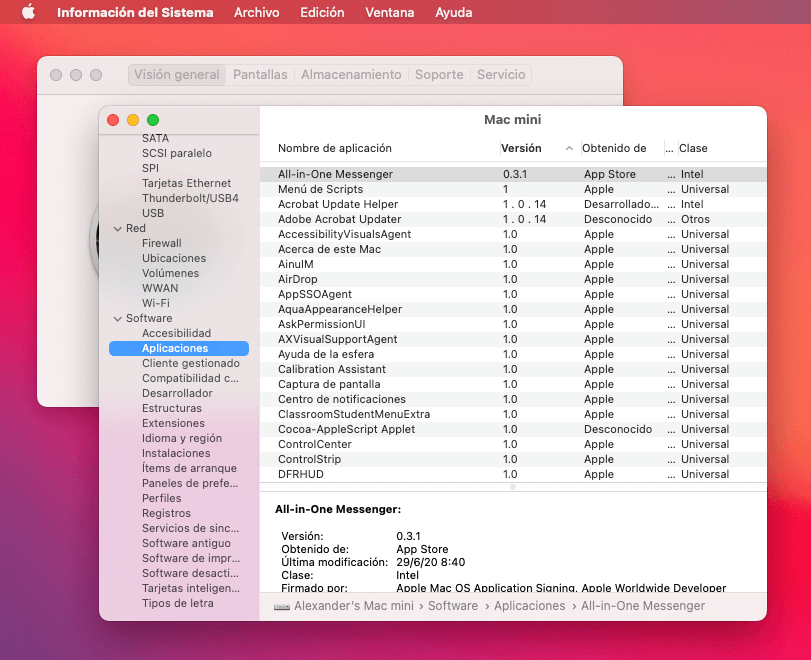Sort by Obtenido de column header
The width and height of the screenshot is (811, 660).
coord(614,148)
